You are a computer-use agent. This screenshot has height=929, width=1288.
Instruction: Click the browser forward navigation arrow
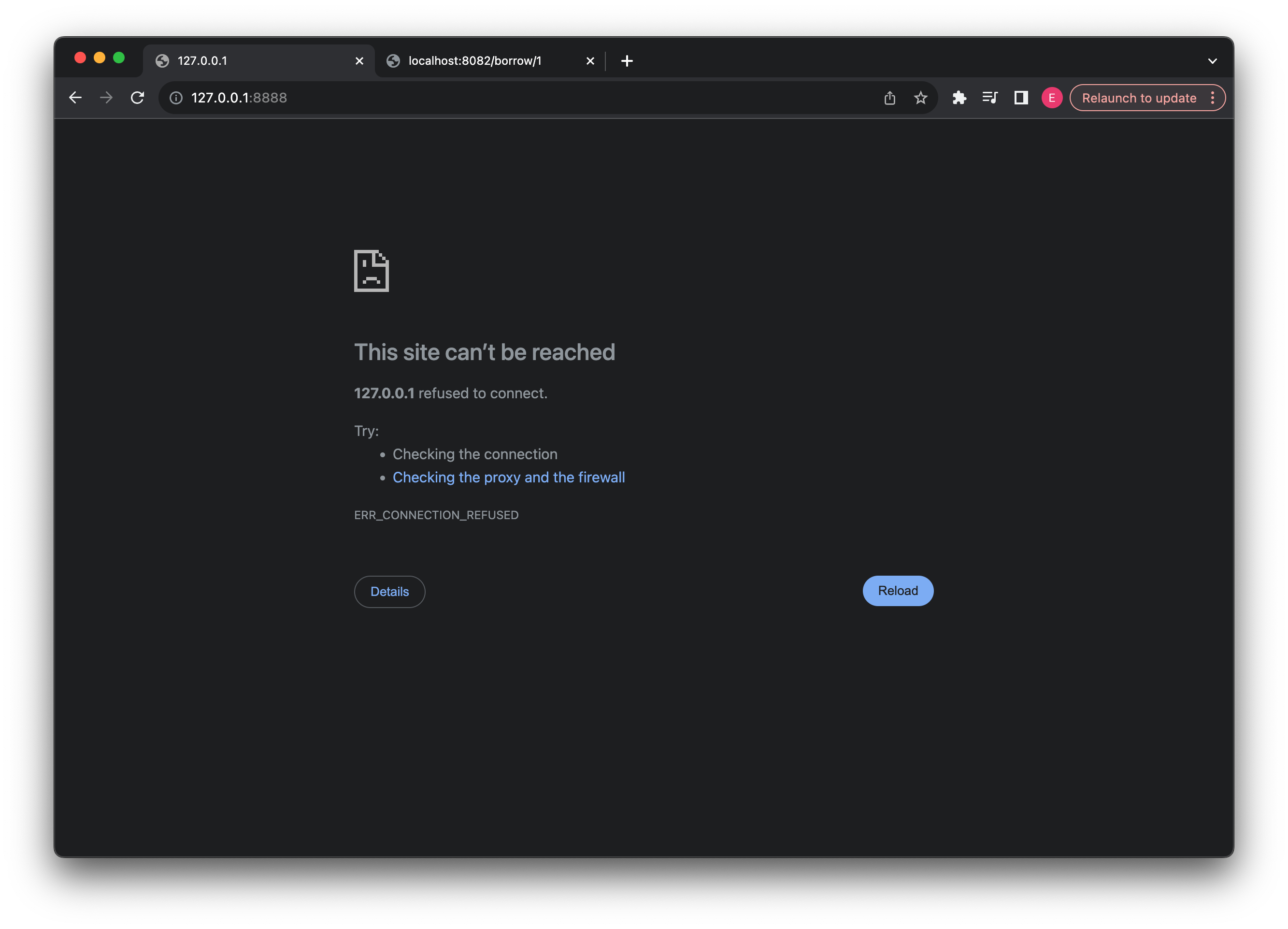point(107,97)
